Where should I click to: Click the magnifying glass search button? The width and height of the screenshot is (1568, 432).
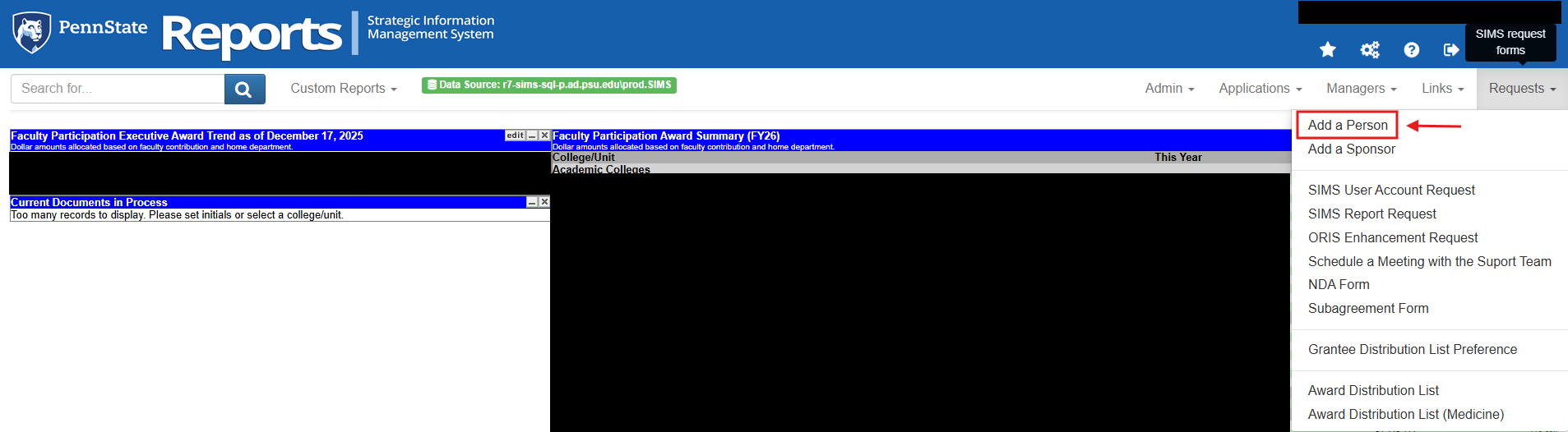[x=244, y=90]
